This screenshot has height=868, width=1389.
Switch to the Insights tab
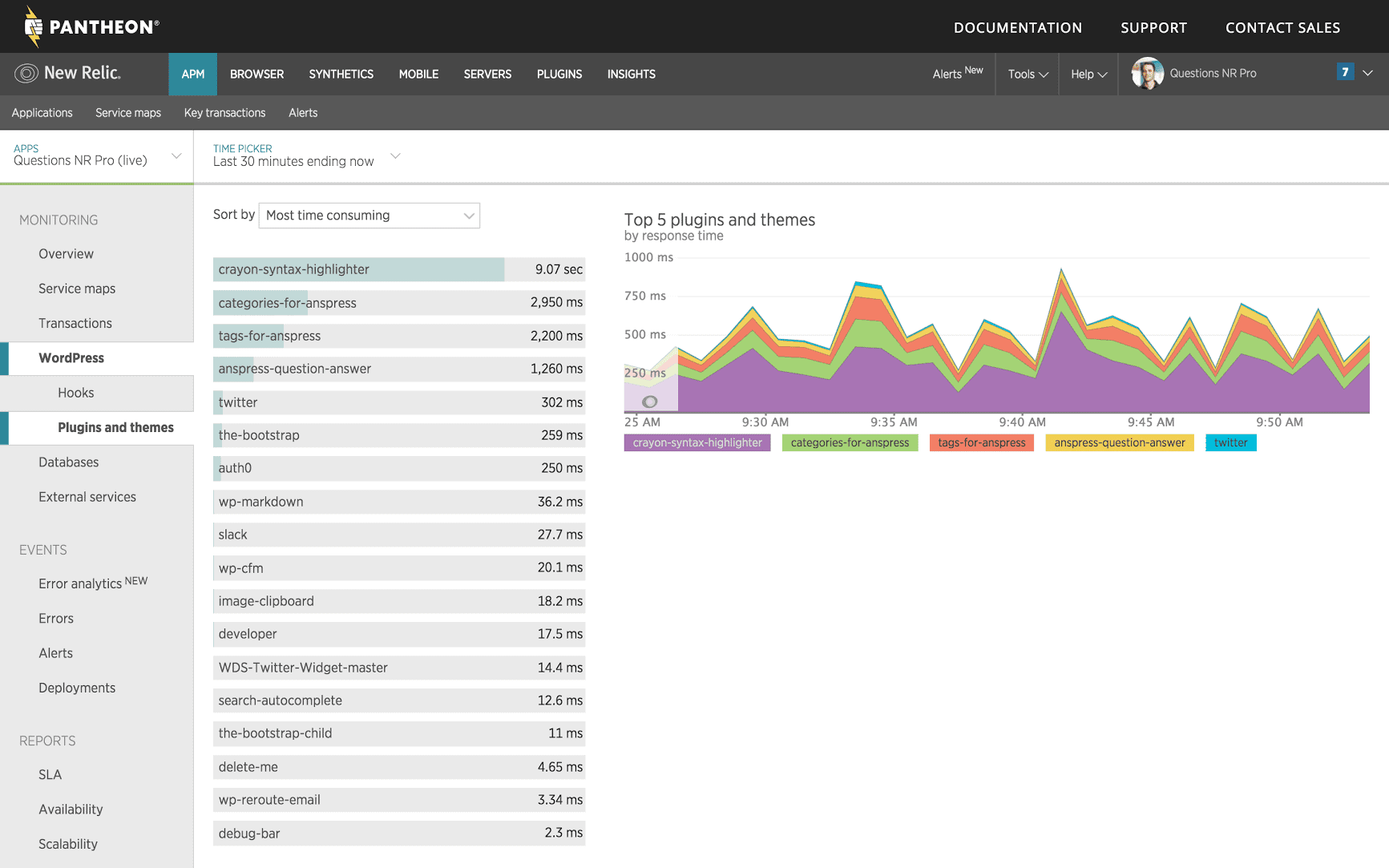(x=631, y=75)
